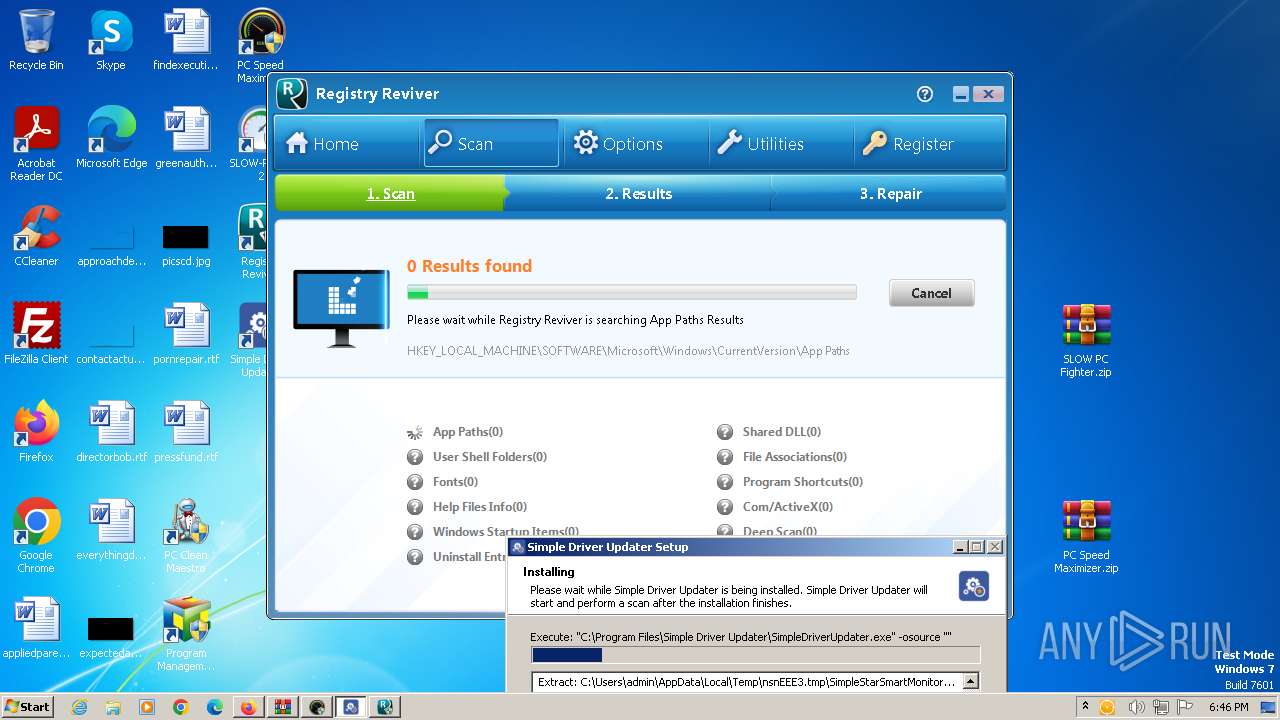This screenshot has height=720, width=1280.
Task: Cancel the registry scan
Action: click(931, 293)
